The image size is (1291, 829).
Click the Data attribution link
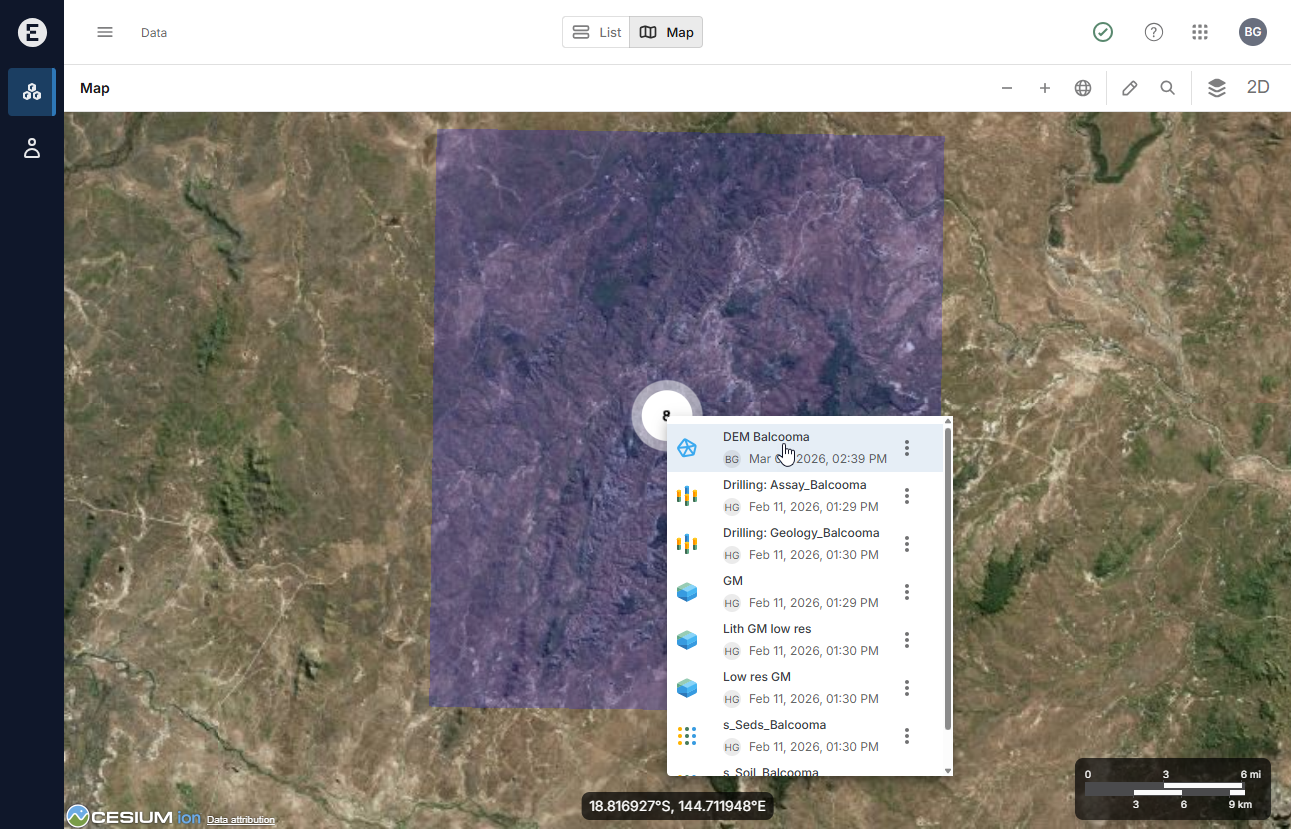[240, 820]
